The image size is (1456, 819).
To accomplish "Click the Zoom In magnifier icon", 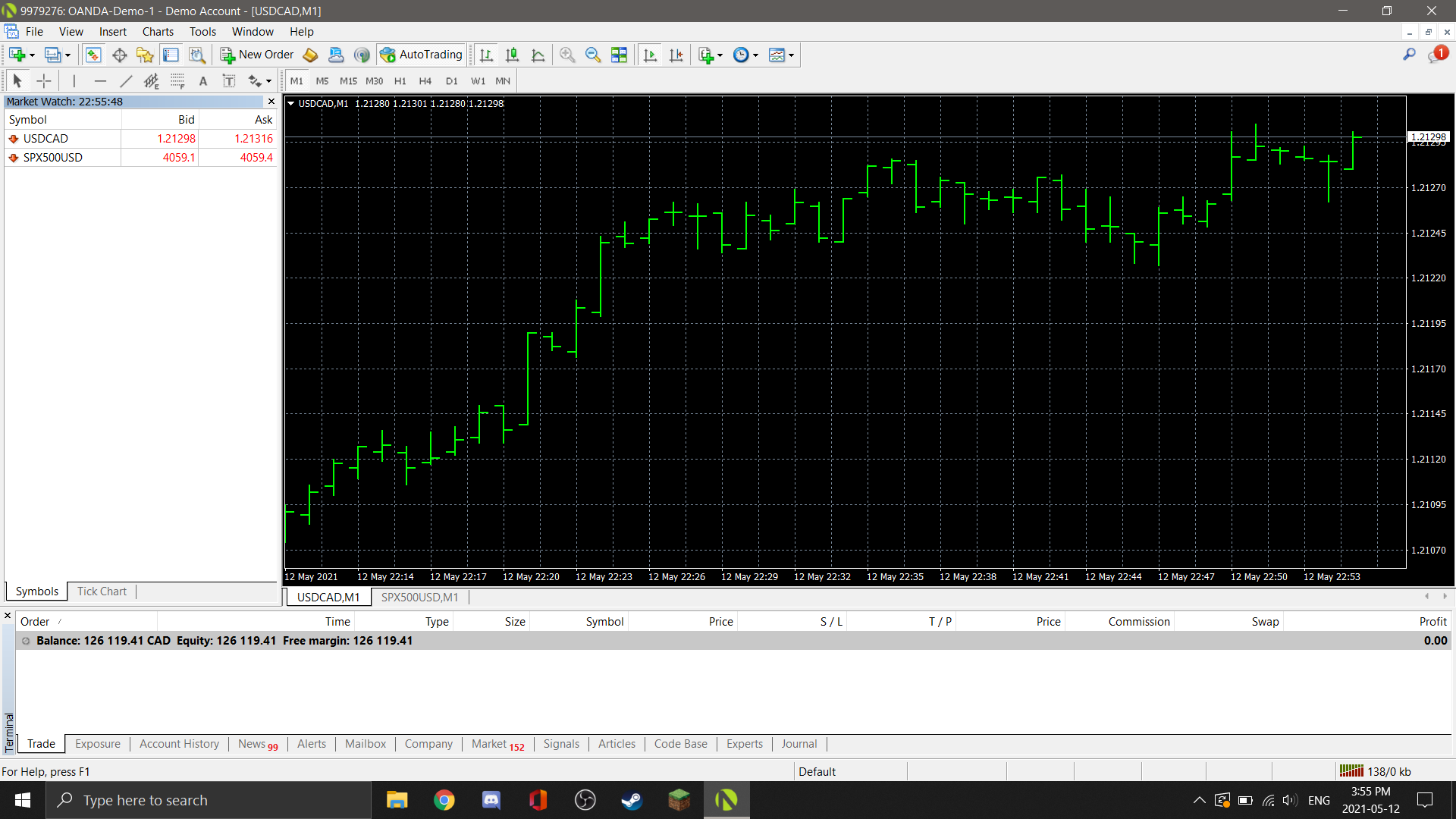I will pyautogui.click(x=567, y=55).
